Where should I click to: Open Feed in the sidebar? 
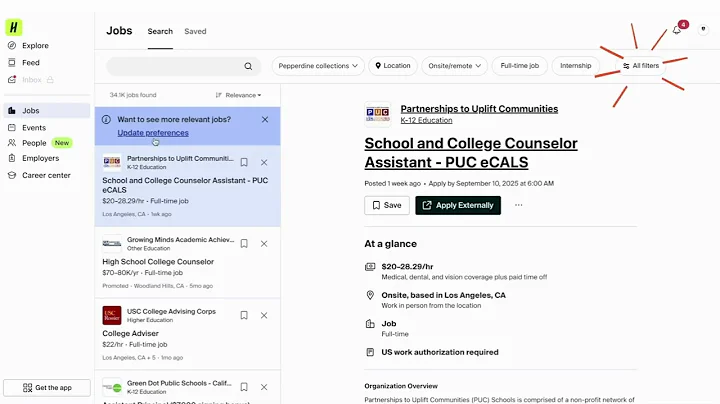point(24,62)
